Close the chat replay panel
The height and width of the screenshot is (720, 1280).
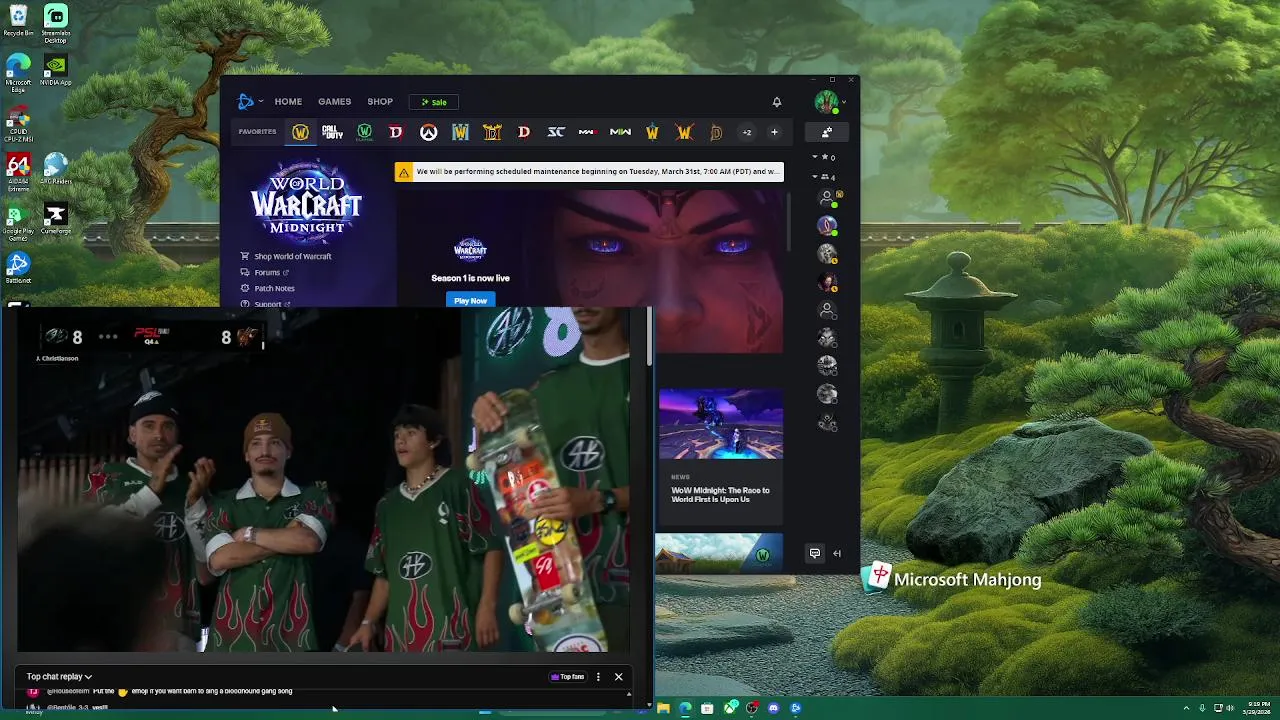click(x=618, y=677)
